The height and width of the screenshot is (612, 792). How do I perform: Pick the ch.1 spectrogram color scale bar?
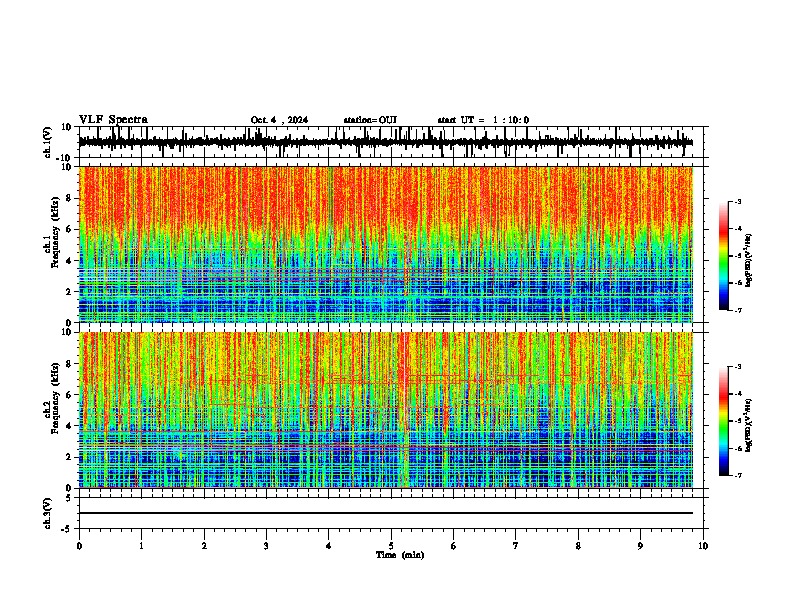(x=723, y=256)
